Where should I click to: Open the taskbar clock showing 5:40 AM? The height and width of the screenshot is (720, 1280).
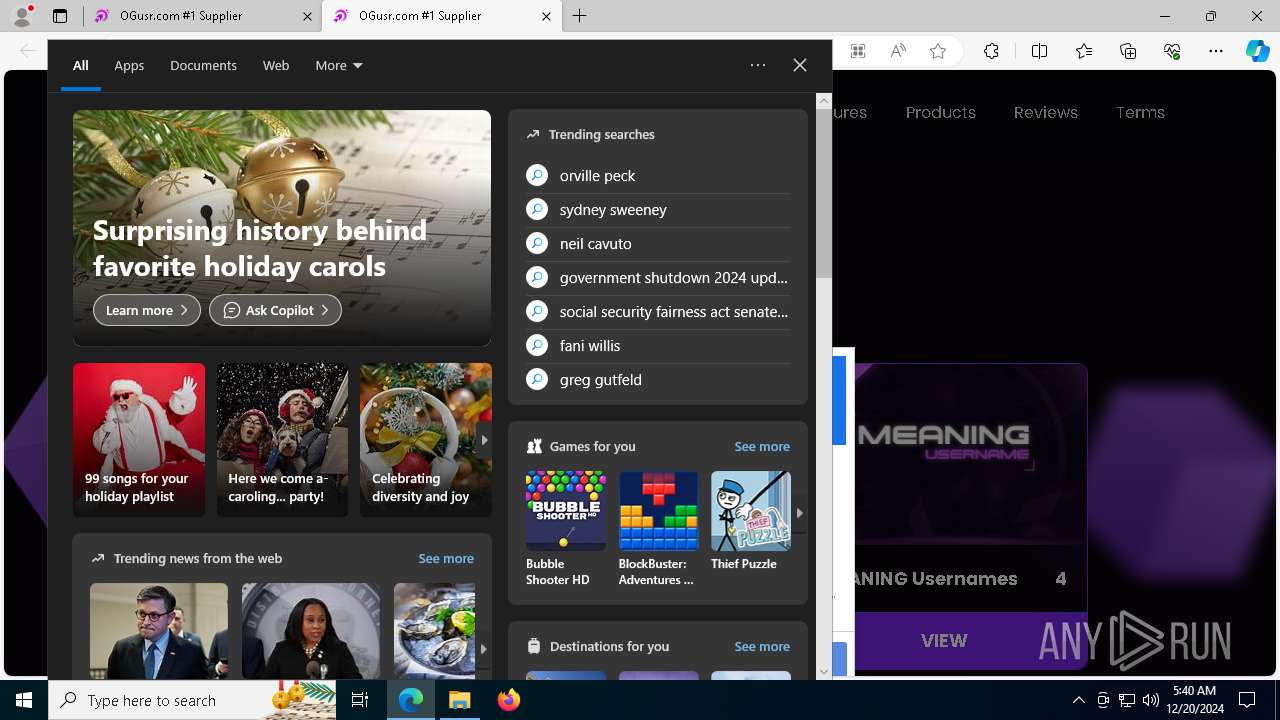(x=1196, y=700)
